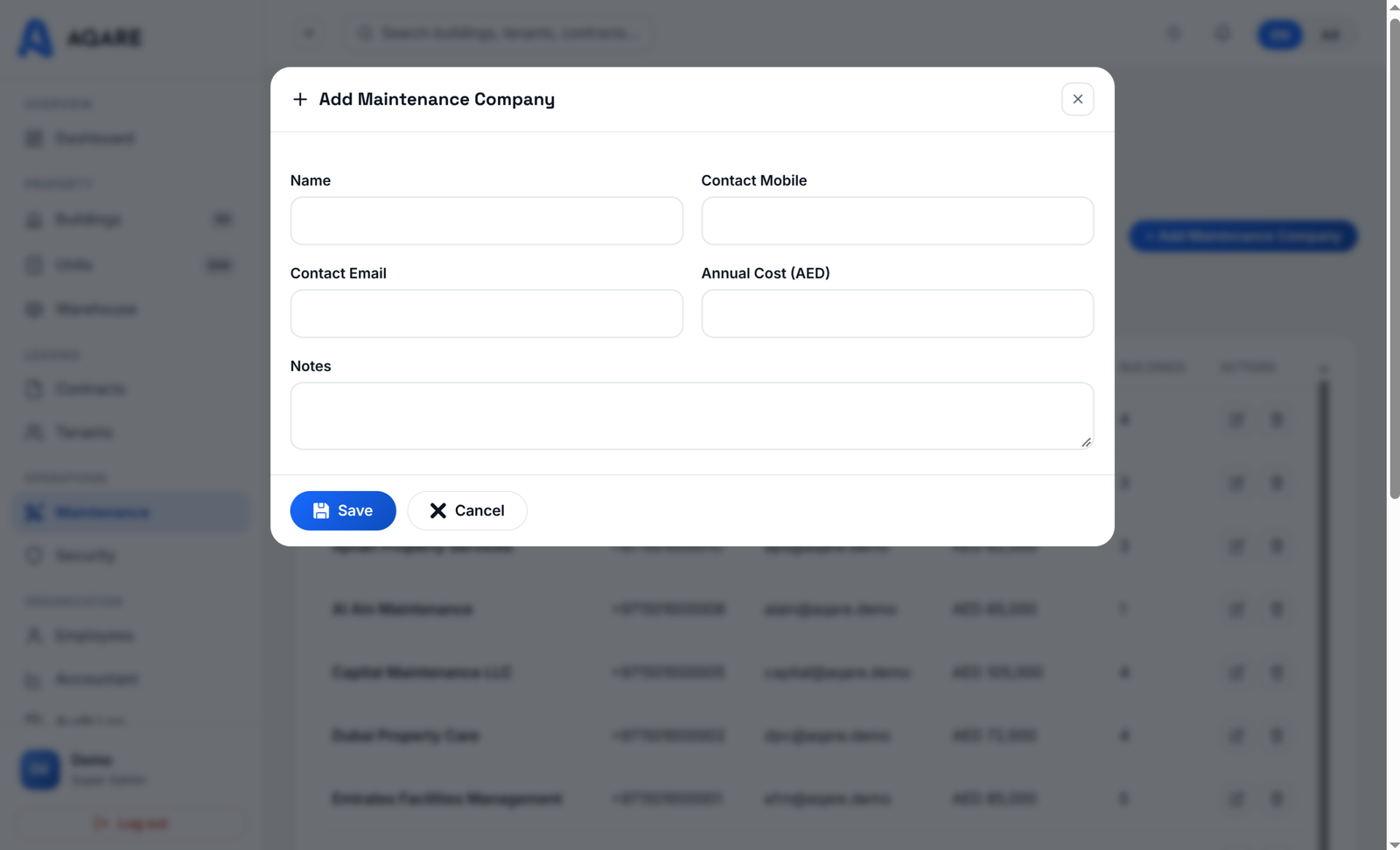Click the search buildings, tenants, contracts box
Viewport: 1400px width, 850px height.
tap(499, 33)
